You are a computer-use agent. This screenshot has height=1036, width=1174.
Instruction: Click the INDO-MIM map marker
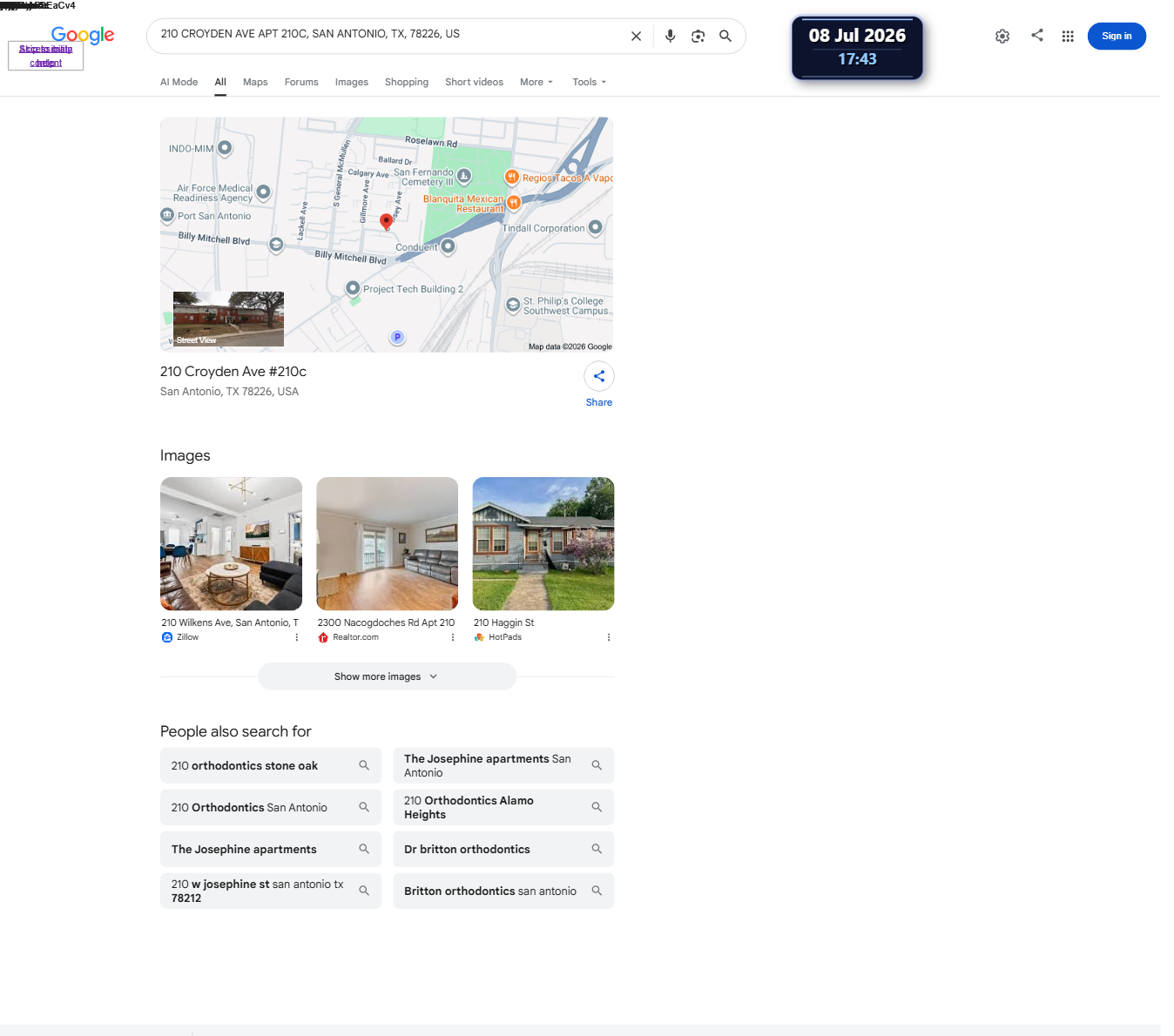click(225, 147)
